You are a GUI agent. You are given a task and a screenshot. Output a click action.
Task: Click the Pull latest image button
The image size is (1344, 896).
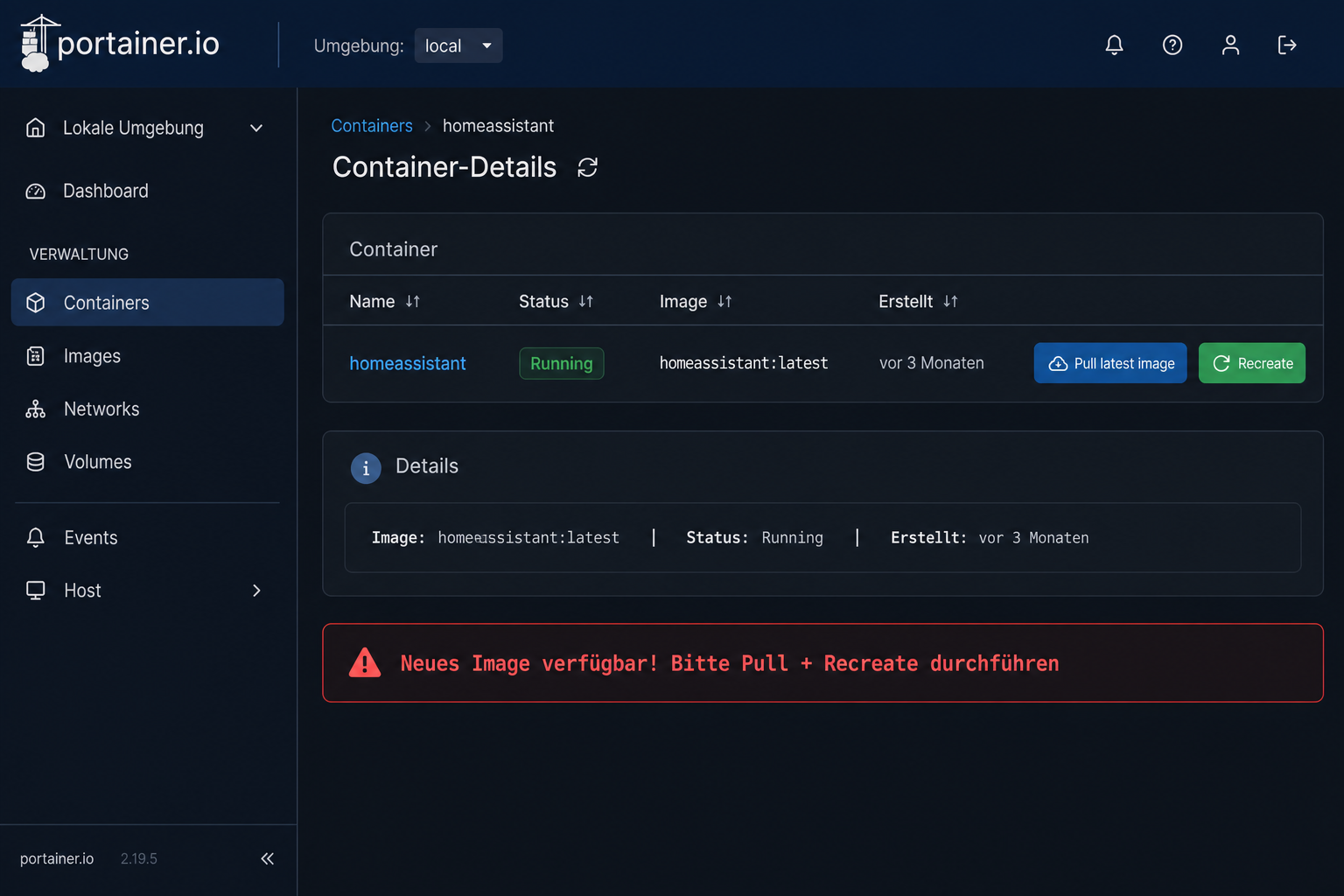[1110, 363]
